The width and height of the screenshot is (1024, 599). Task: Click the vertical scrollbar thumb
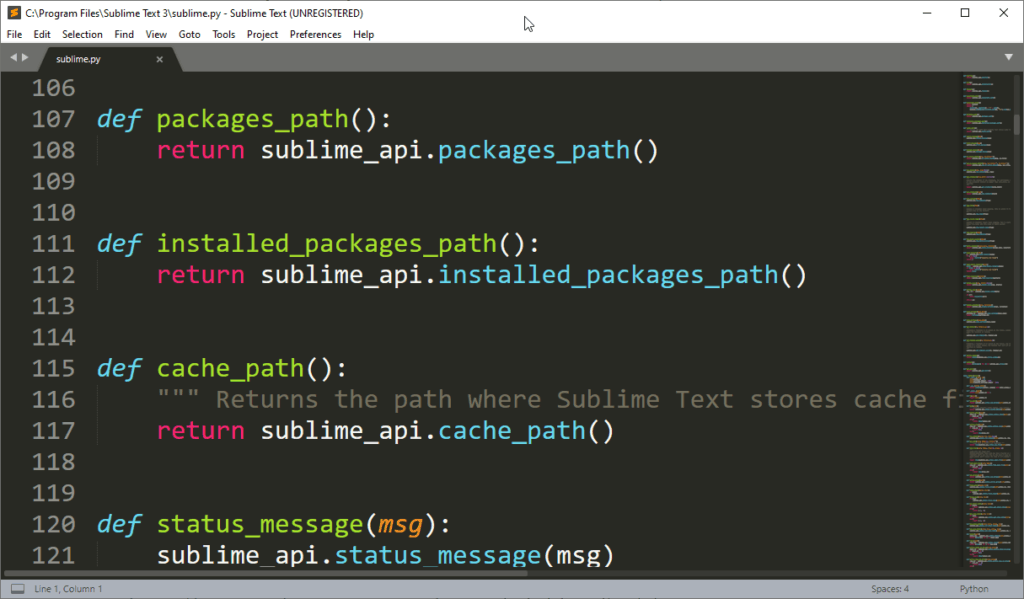click(1017, 124)
